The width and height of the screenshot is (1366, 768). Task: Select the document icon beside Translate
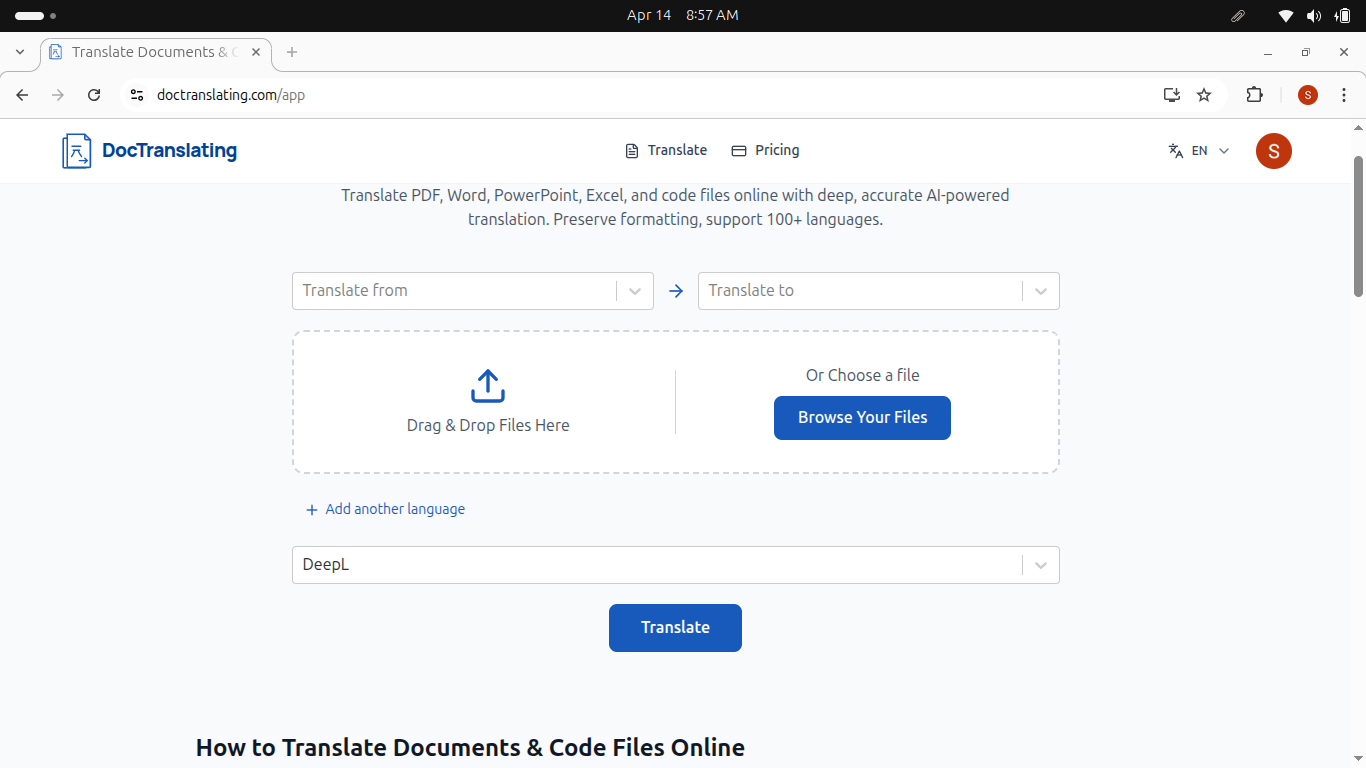630,150
